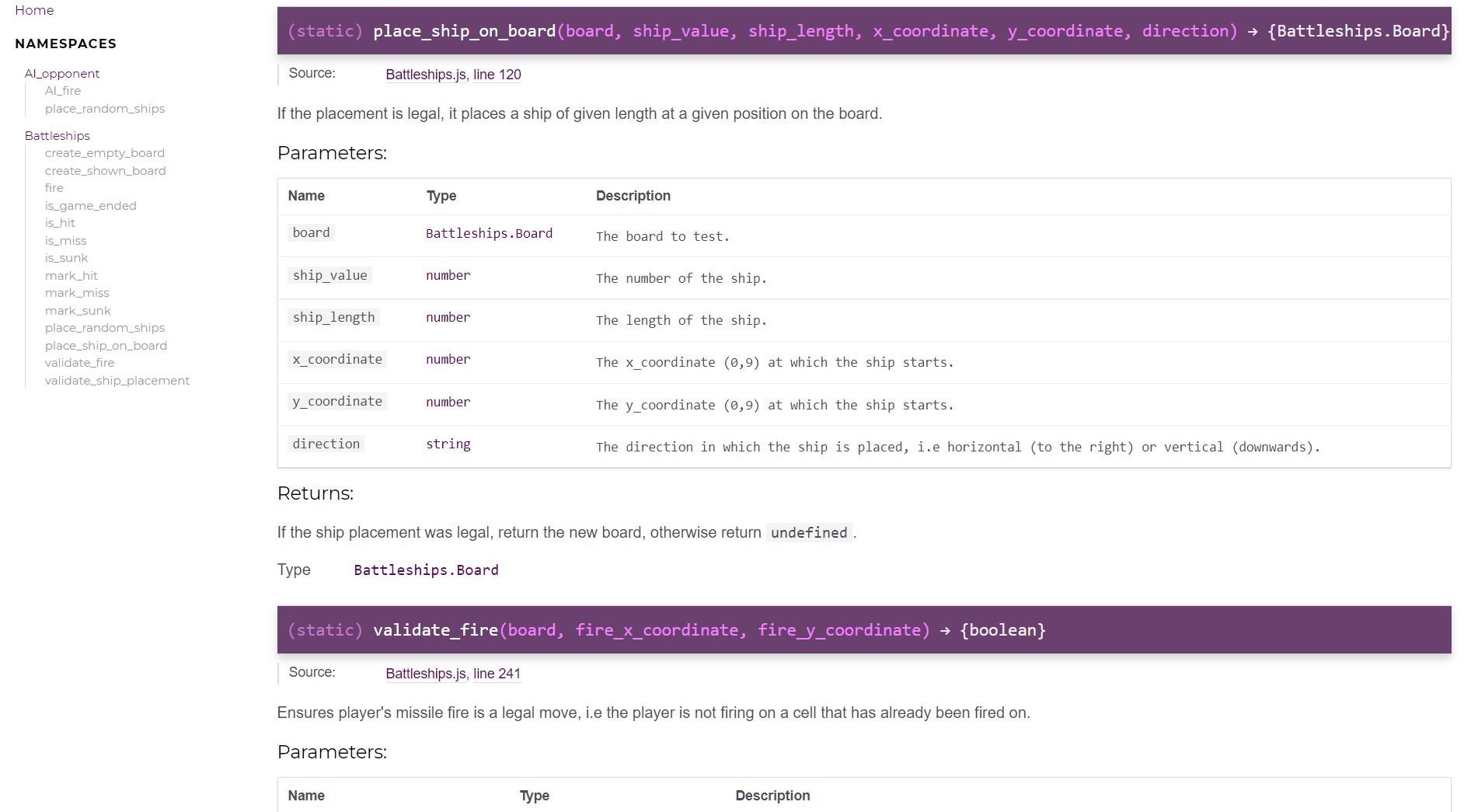This screenshot has width=1464, height=812.
Task: Select the y_coordinate parameter name cell
Action: coord(337,402)
